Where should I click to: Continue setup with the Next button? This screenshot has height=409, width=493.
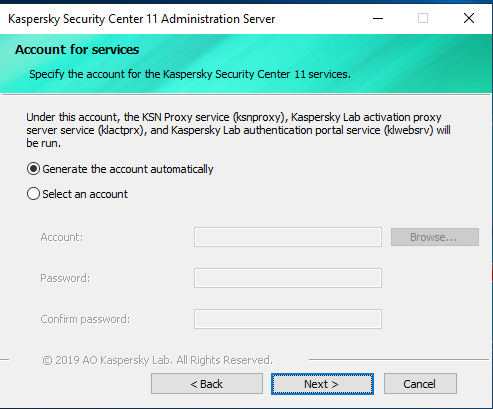[x=322, y=384]
